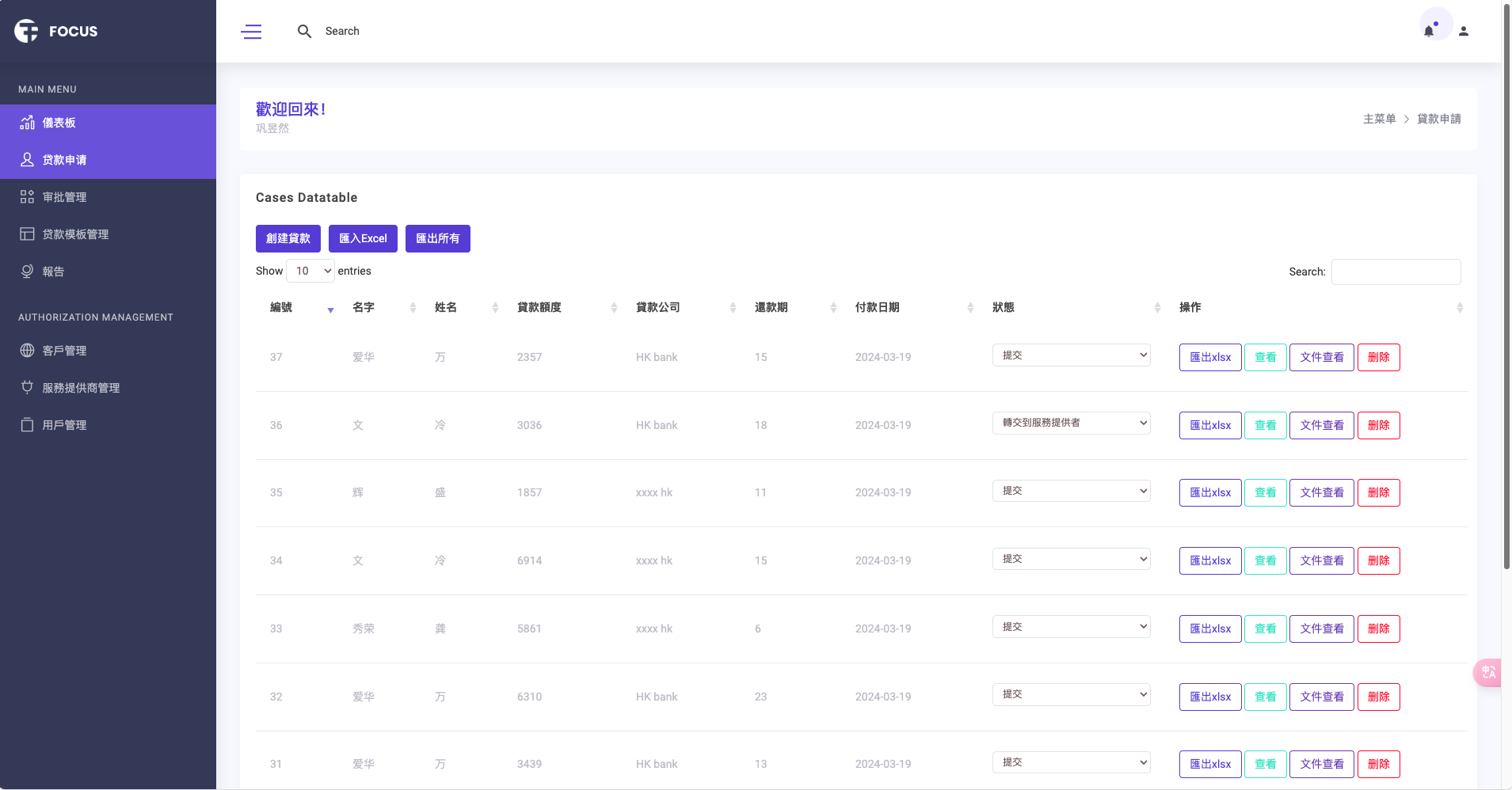Viewport: 1512px width, 790px height.
Task: Open status dropdown for case 32
Action: click(1072, 694)
